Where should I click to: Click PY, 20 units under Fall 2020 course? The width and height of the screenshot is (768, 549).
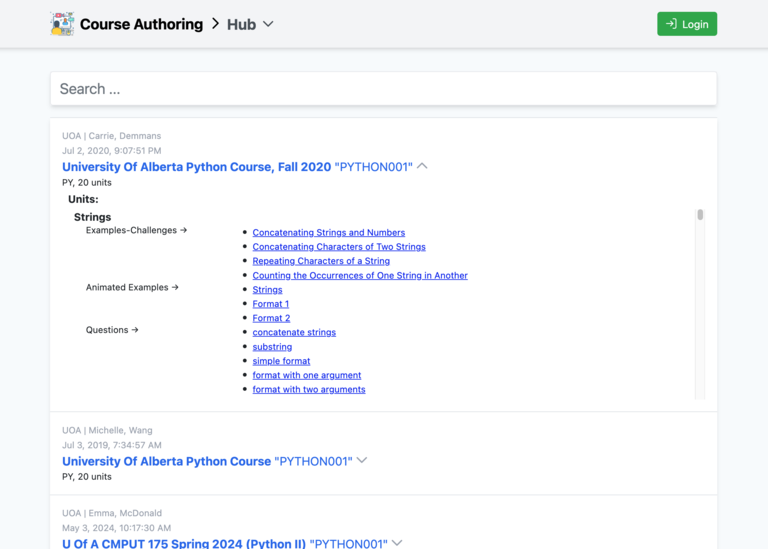[87, 183]
